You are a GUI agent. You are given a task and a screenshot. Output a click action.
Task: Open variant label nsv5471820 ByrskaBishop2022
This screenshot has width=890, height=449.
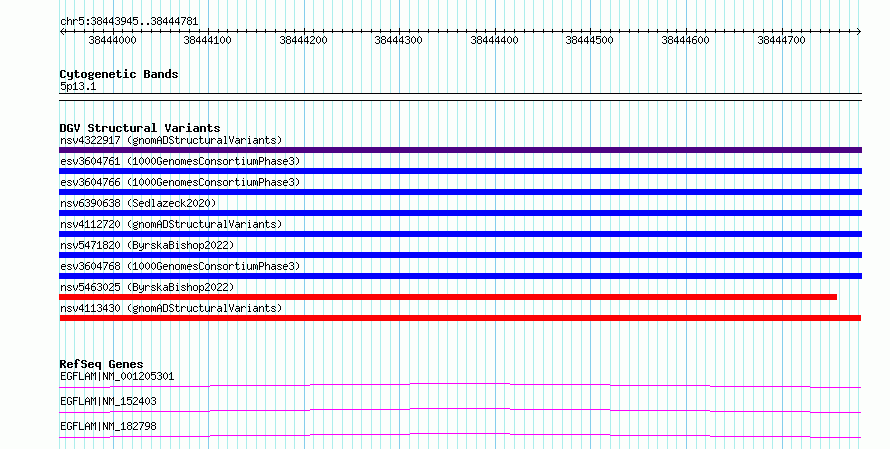pyautogui.click(x=147, y=245)
